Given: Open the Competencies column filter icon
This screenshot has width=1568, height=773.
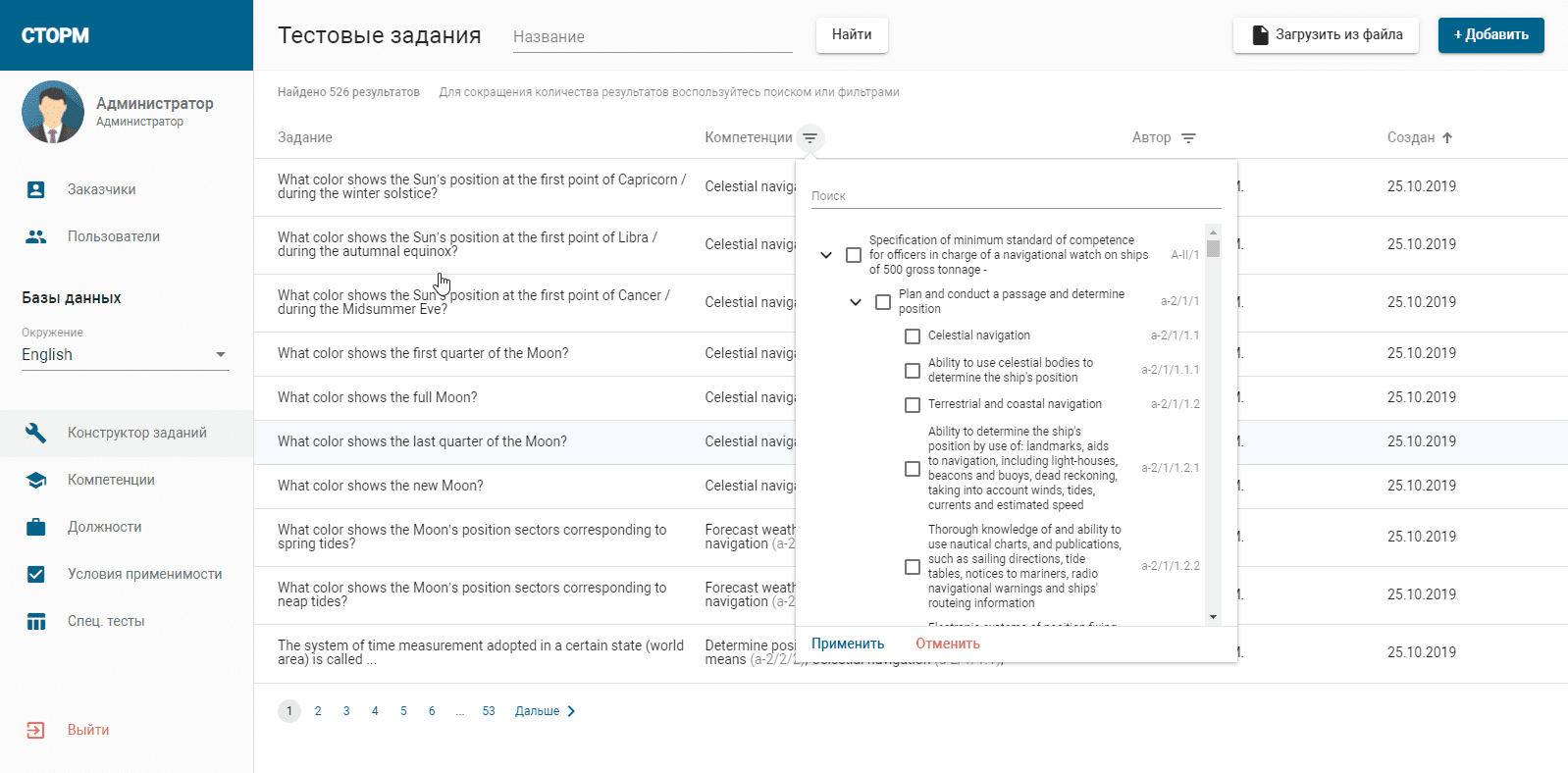Looking at the screenshot, I should (810, 138).
